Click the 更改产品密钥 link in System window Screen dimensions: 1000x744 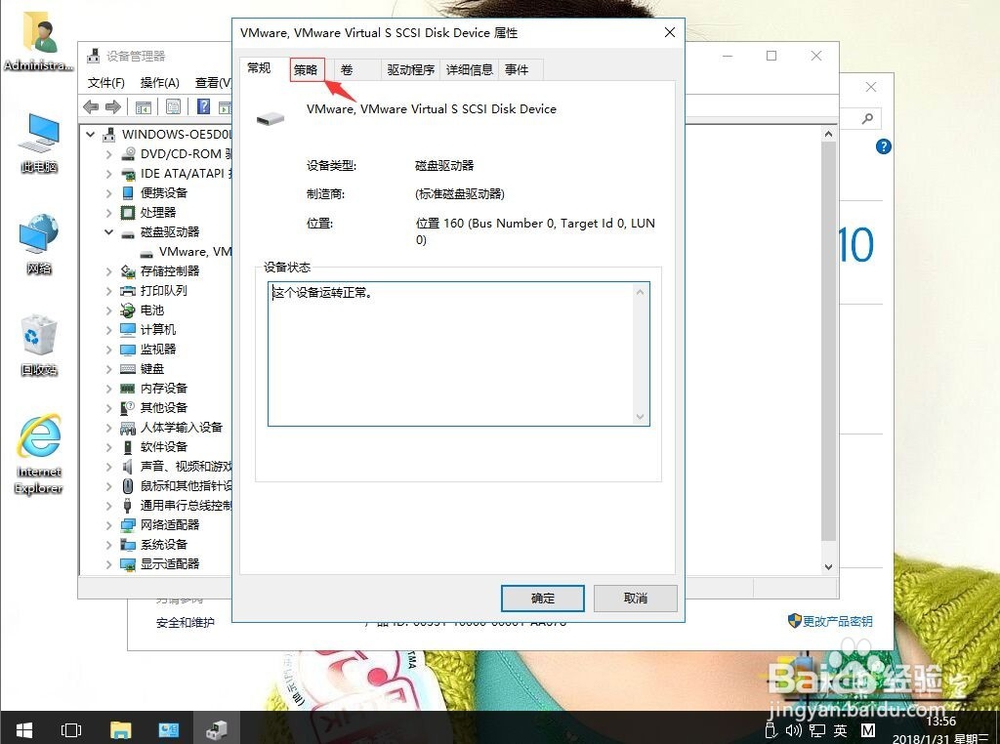(x=837, y=622)
